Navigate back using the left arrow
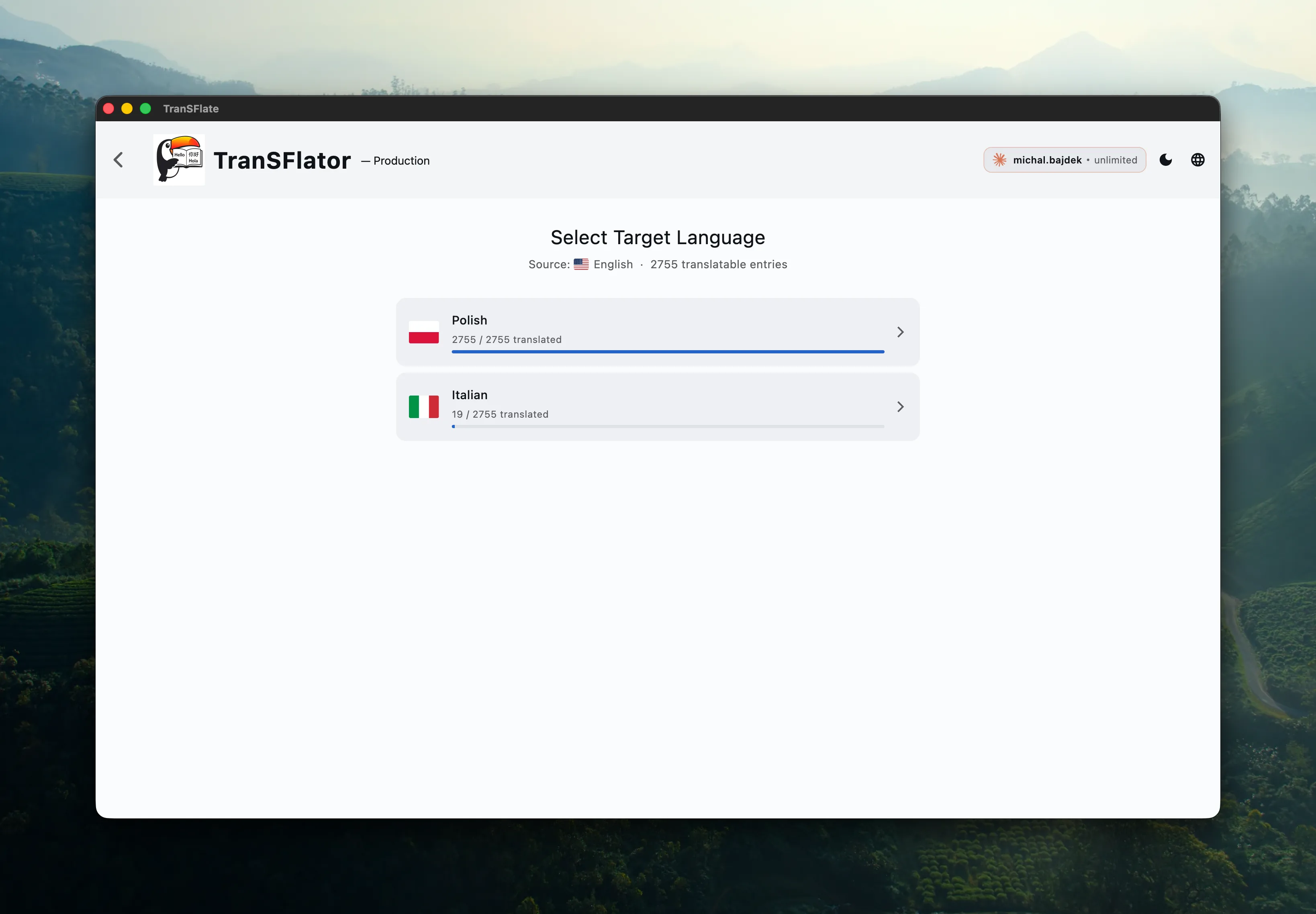The image size is (1316, 914). (119, 160)
